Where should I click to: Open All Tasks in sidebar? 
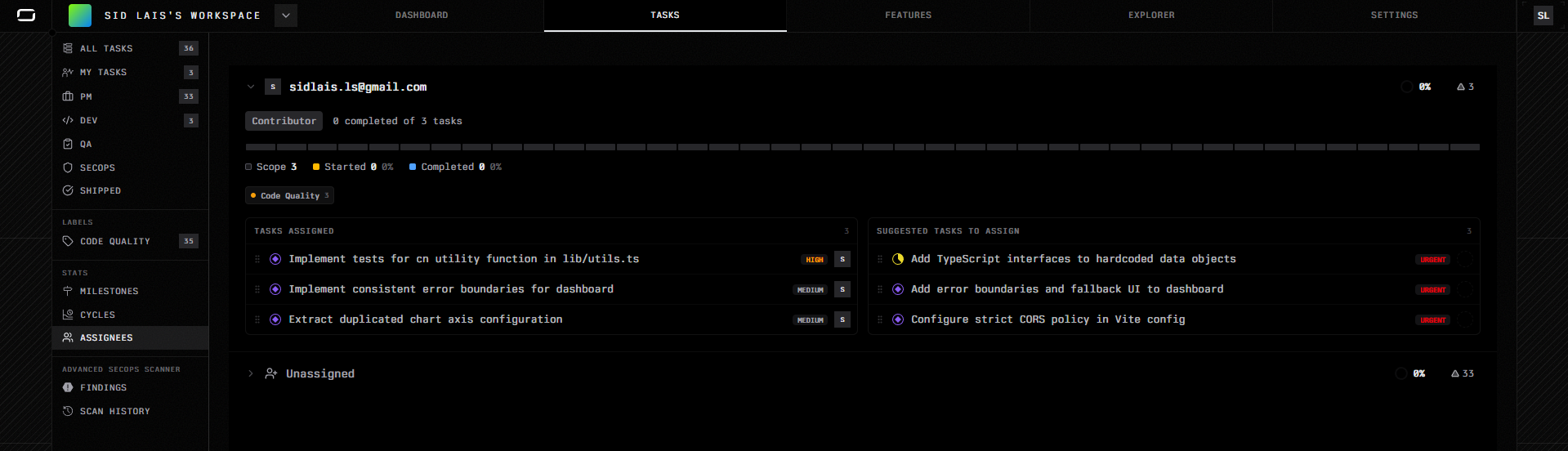106,49
